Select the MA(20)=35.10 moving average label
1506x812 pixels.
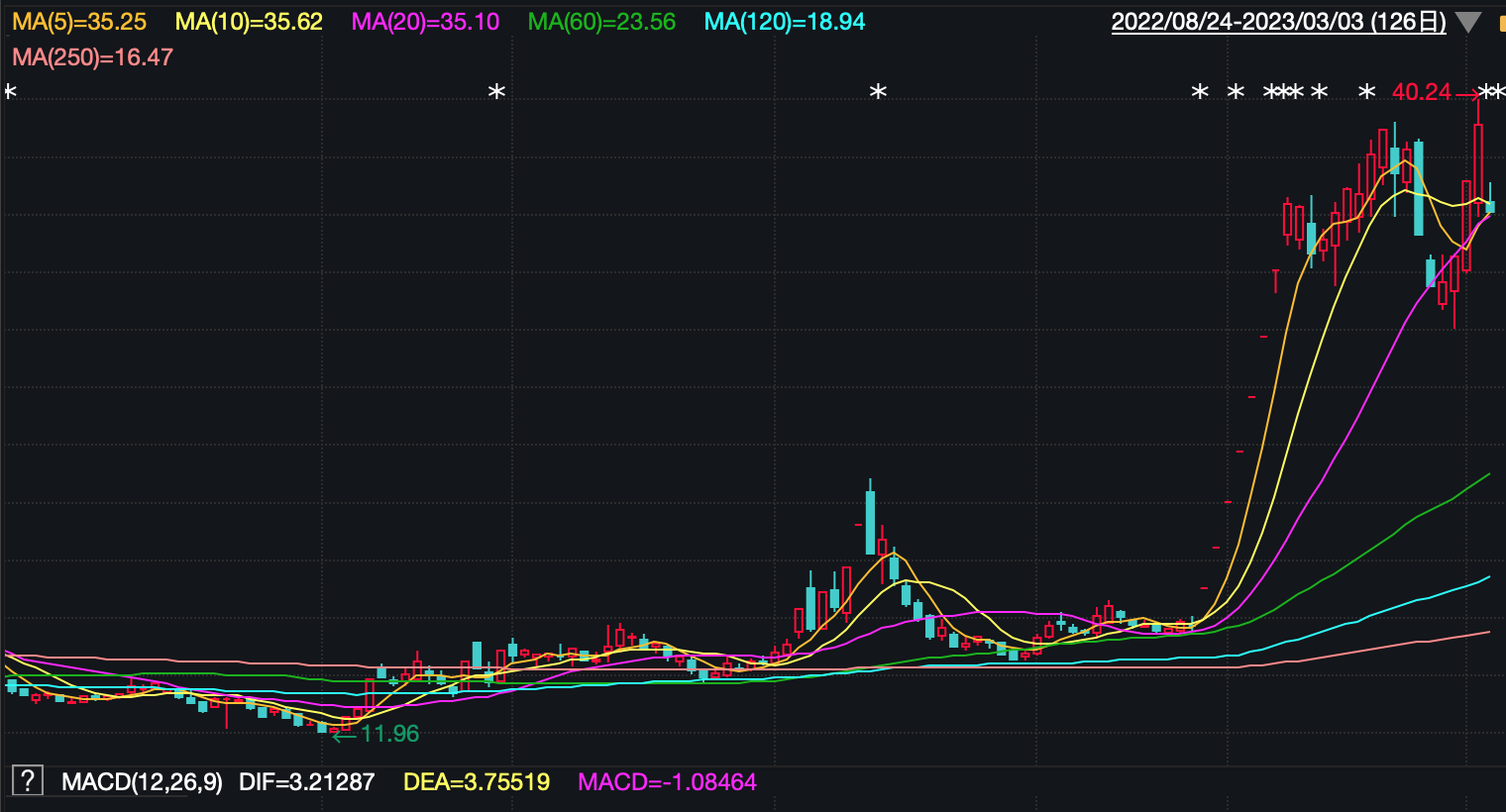tap(425, 22)
